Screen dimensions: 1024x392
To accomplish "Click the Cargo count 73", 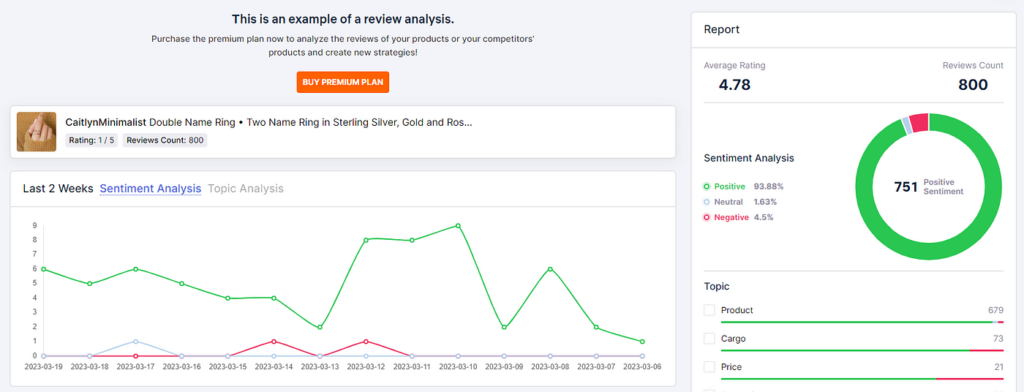I will [999, 338].
